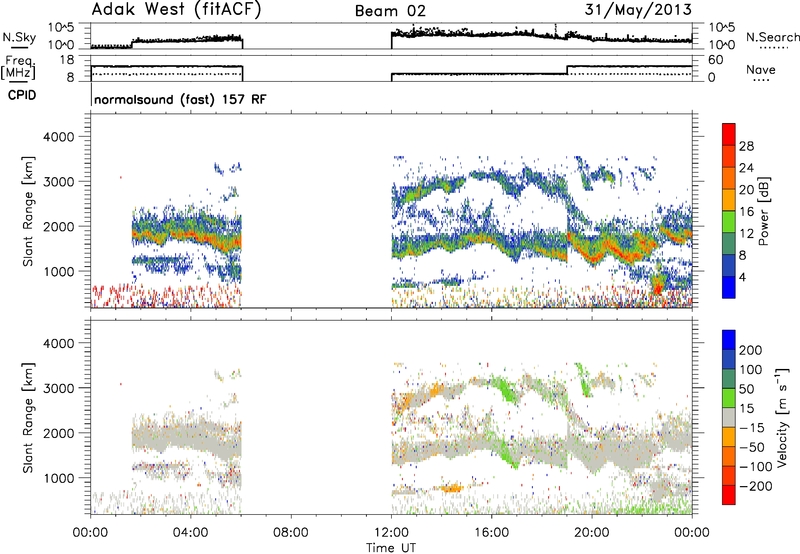The width and height of the screenshot is (800, 554).
Task: Click the '04:00' time axis label
Action: pyautogui.click(x=191, y=533)
